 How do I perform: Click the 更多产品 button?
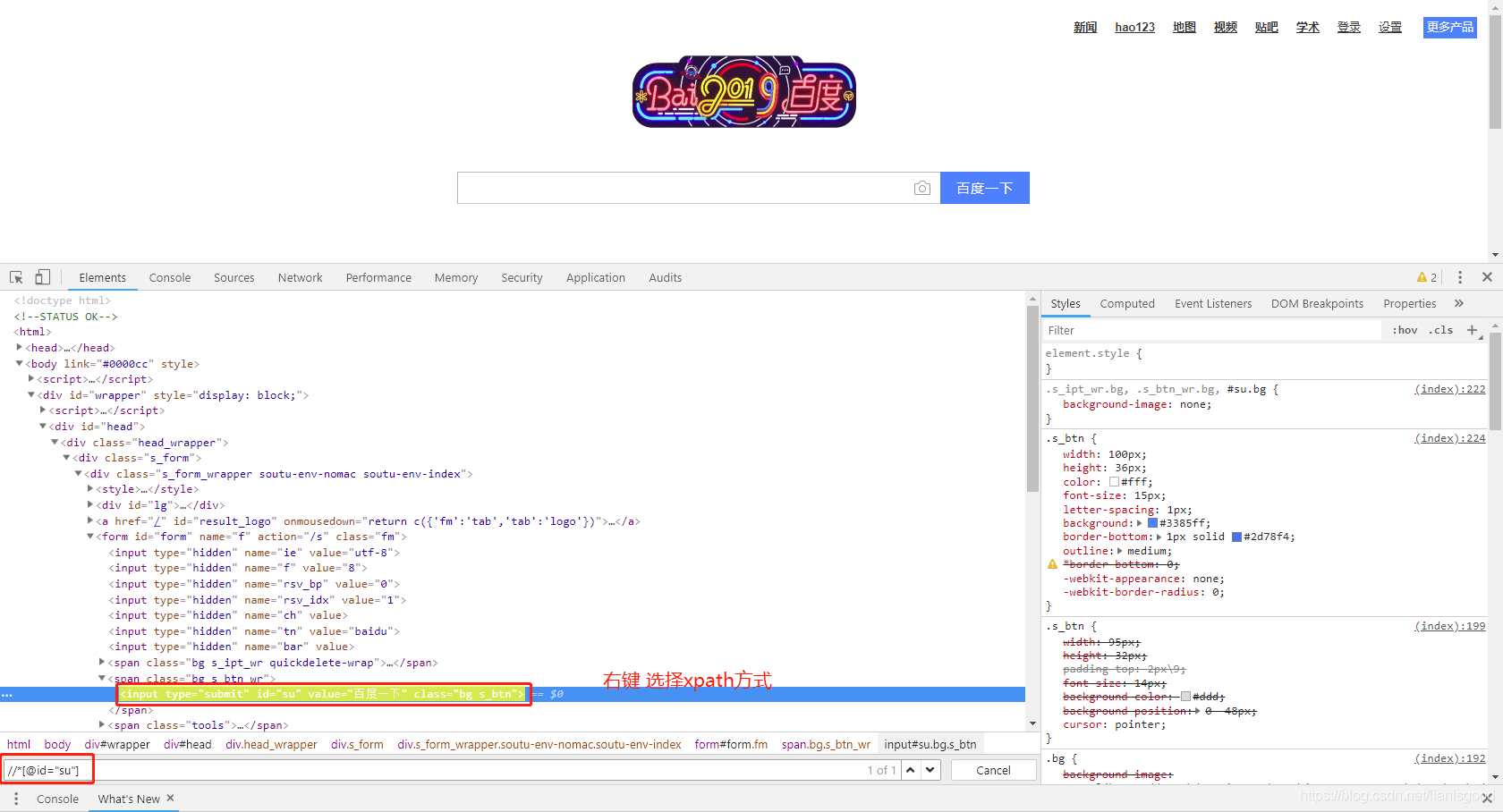click(1450, 27)
